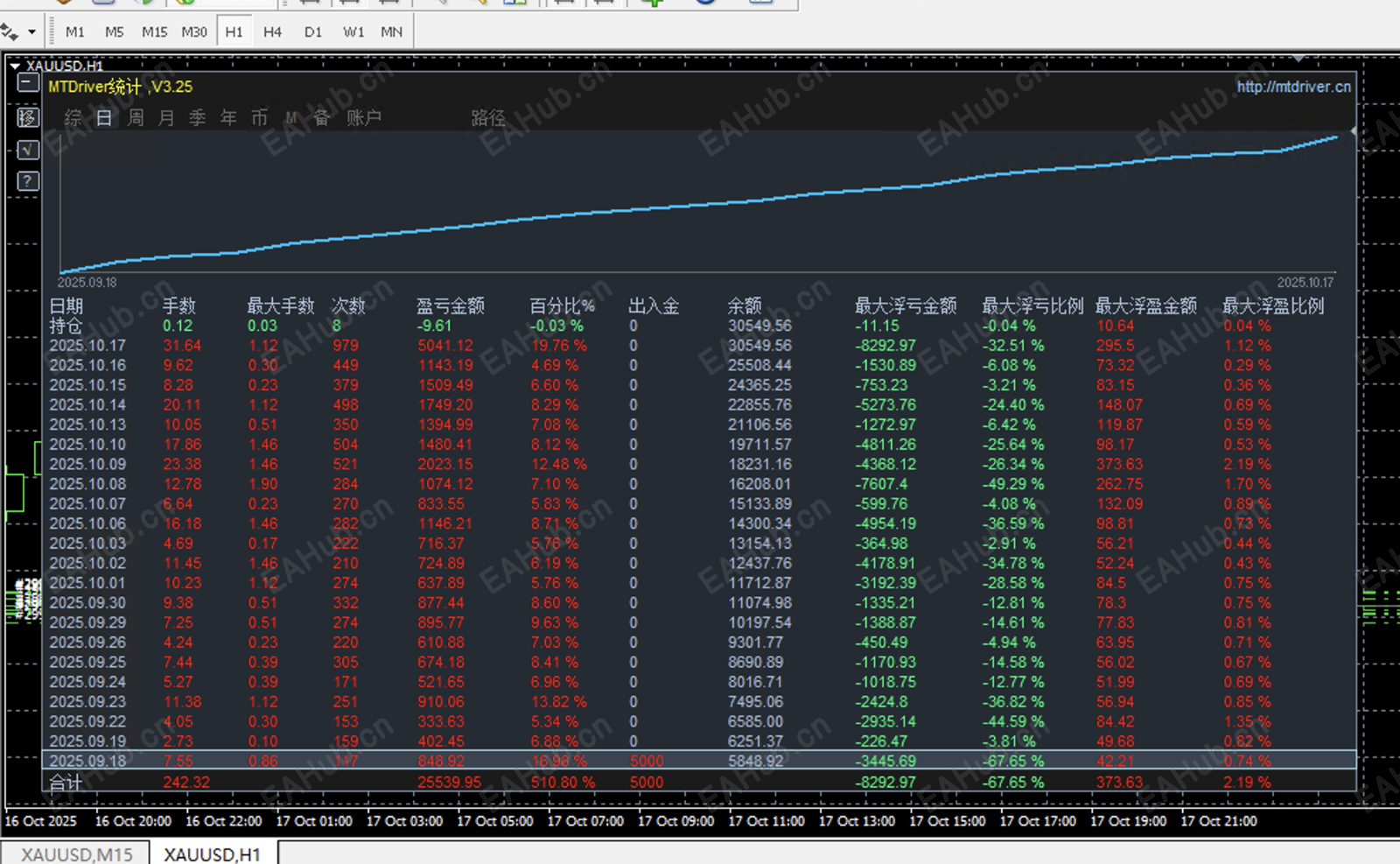Select the 综 summary statistics view

click(x=73, y=117)
